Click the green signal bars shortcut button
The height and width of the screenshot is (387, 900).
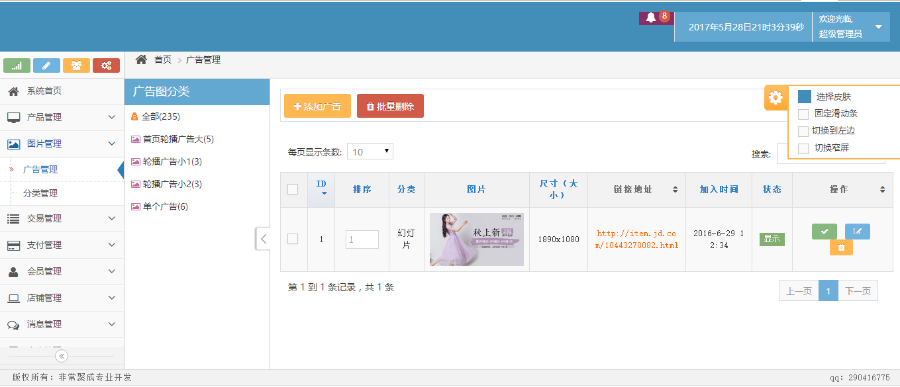pyautogui.click(x=17, y=65)
